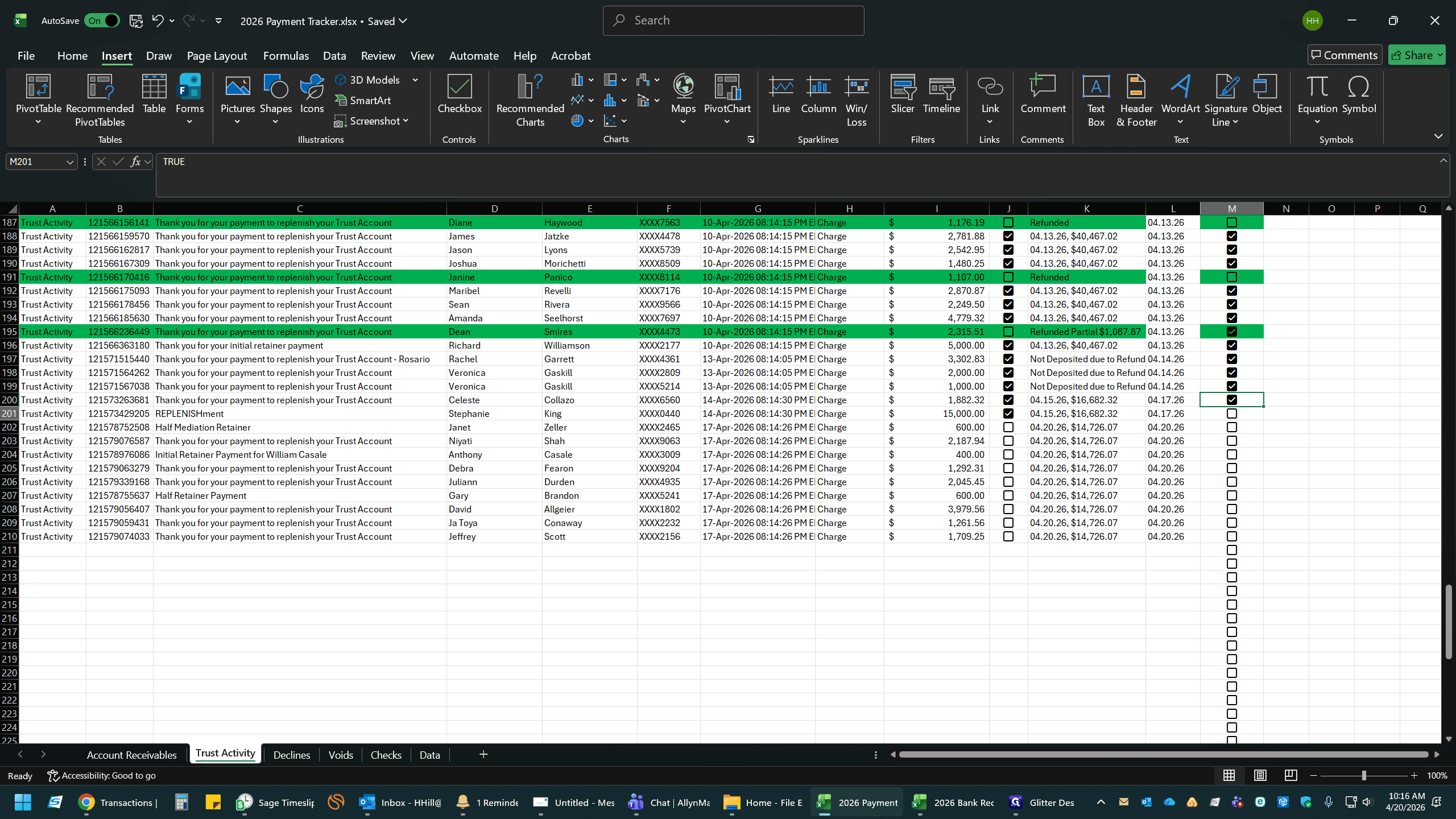The width and height of the screenshot is (1456, 819).
Task: Toggle the AutoSave switch
Action: [102, 21]
